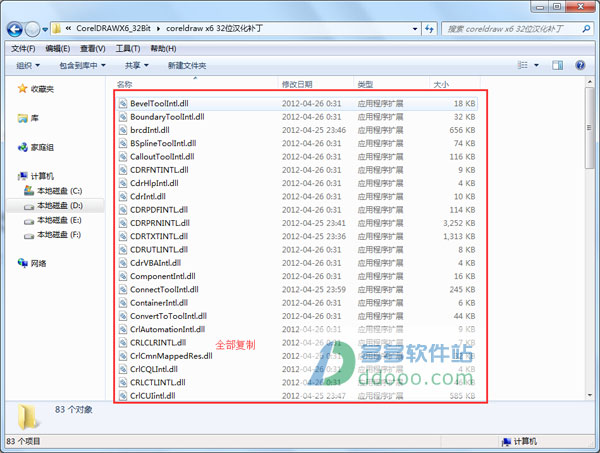This screenshot has width=600, height=453.
Task: Select file BSplineToolIntl.dll
Action: tap(298, 143)
